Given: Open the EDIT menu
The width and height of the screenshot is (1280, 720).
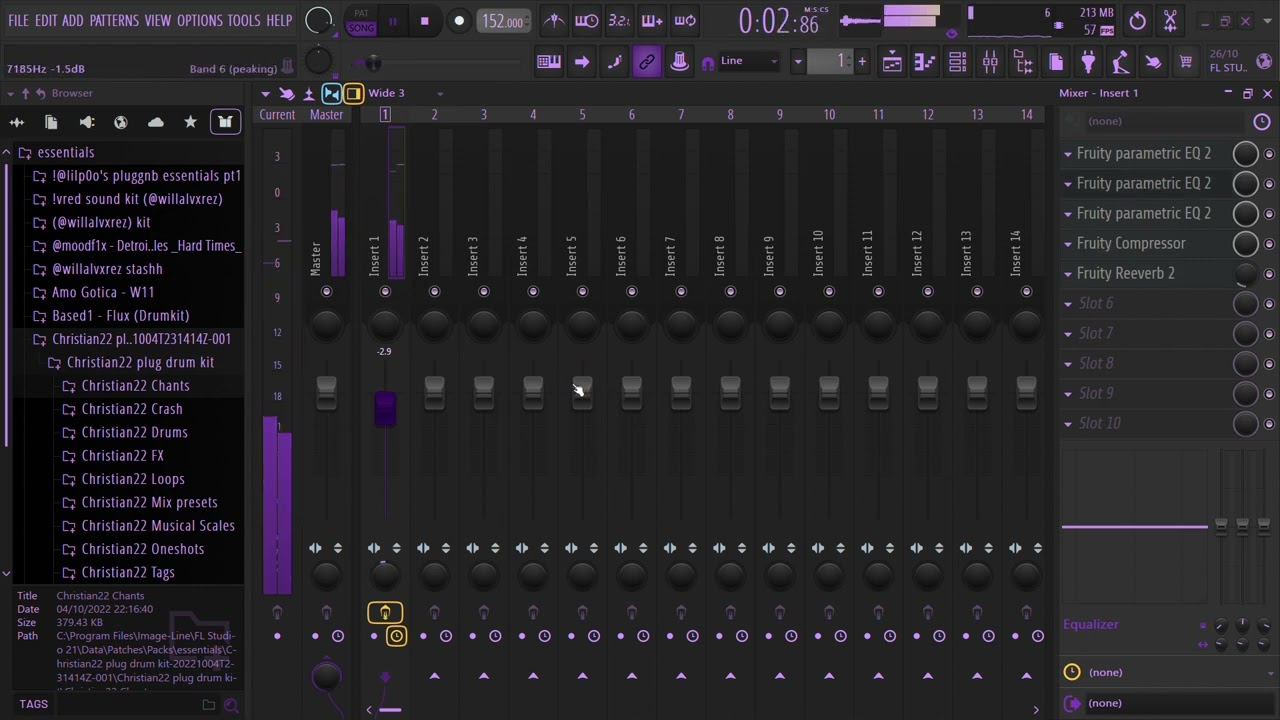Looking at the screenshot, I should click(x=46, y=20).
